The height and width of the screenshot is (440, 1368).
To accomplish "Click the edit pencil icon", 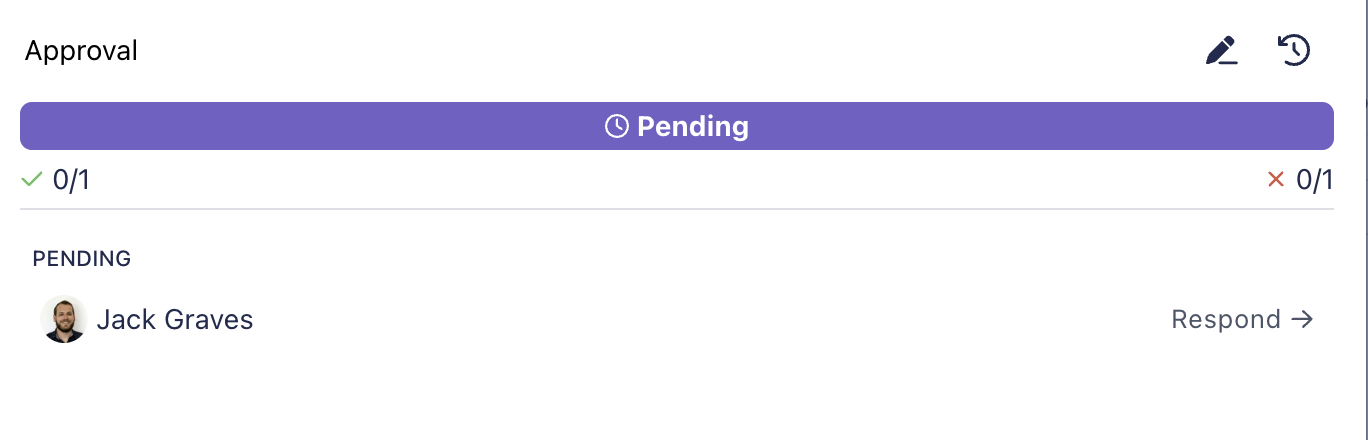I will tap(1221, 50).
